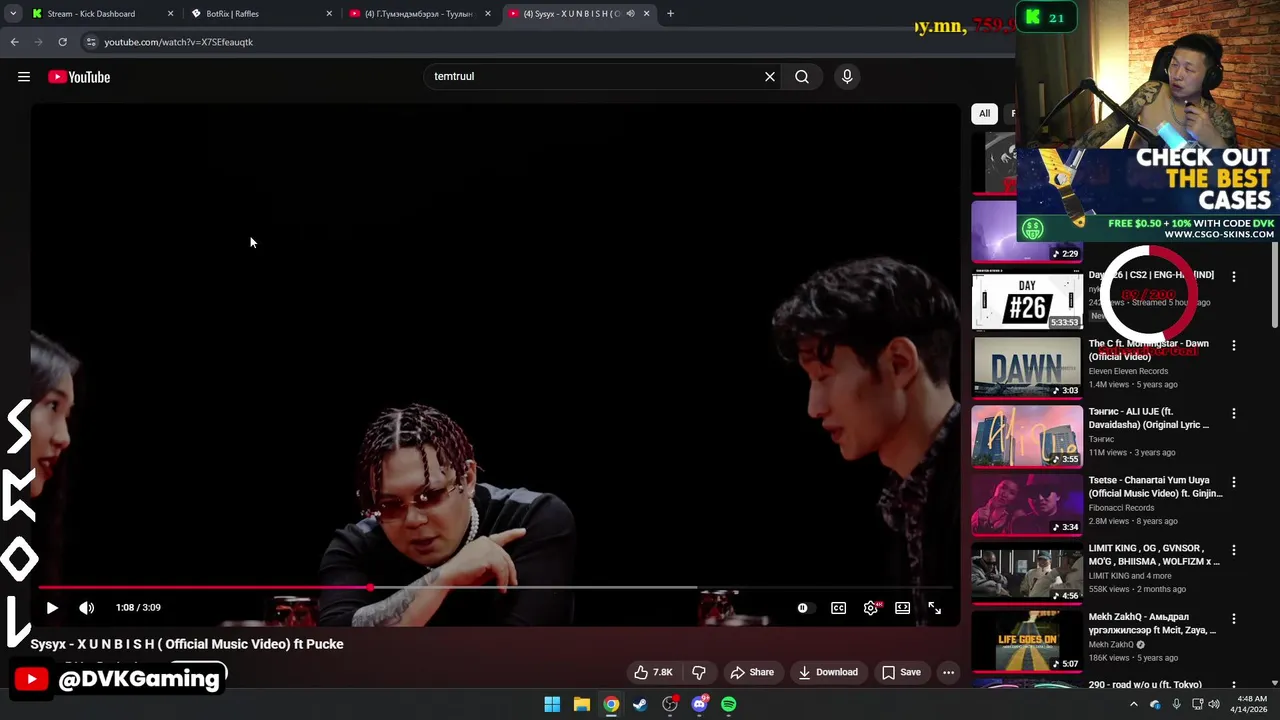The height and width of the screenshot is (720, 1280).
Task: Open the ALI UJE video thumbnail
Action: point(1027,435)
